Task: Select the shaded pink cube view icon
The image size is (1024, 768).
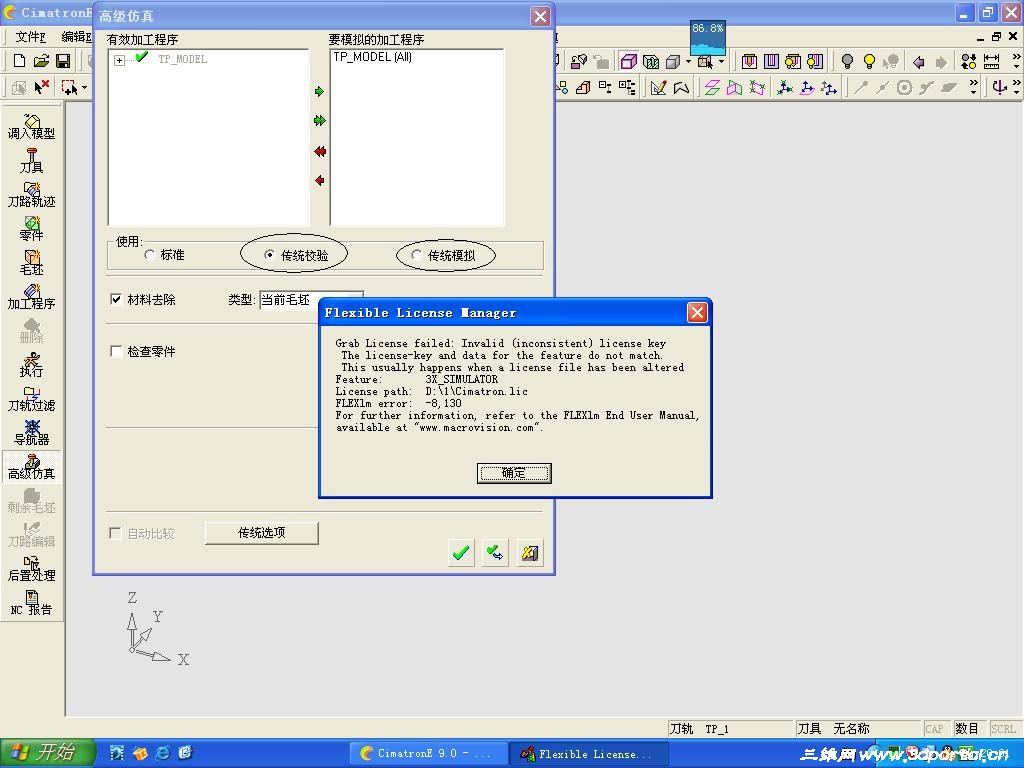Action: (x=628, y=61)
